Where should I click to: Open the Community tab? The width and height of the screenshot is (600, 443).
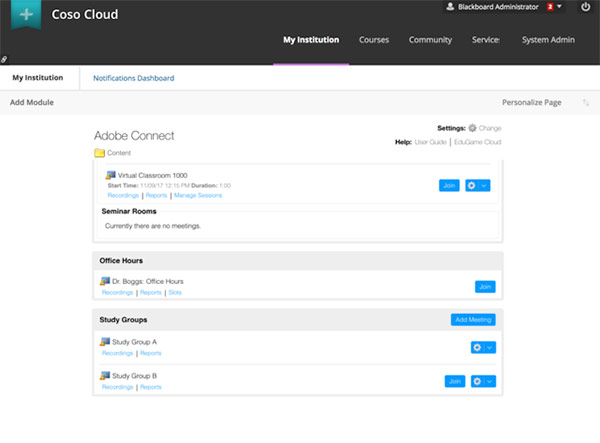click(430, 40)
